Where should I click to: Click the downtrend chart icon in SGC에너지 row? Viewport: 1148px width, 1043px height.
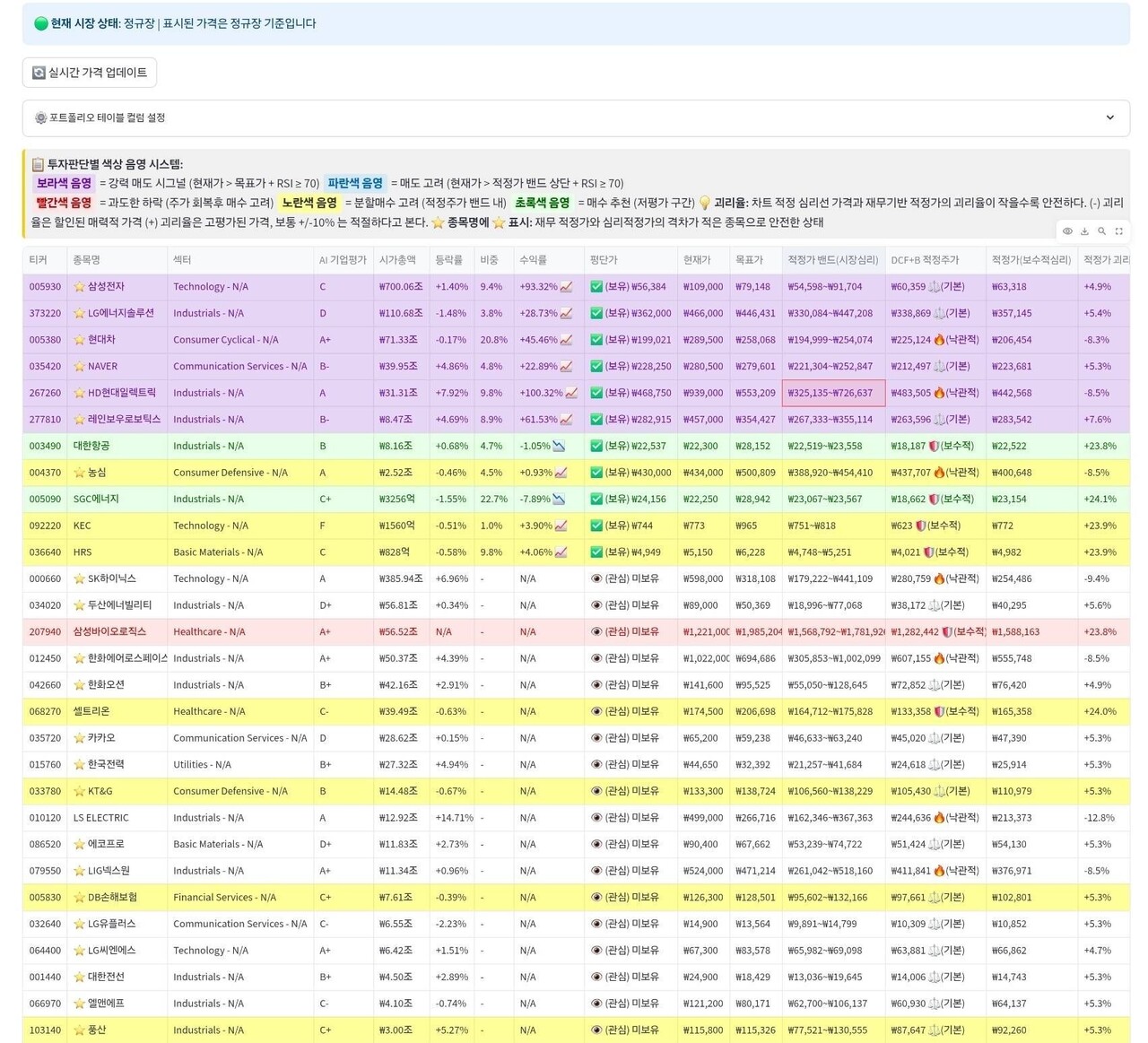pos(559,499)
